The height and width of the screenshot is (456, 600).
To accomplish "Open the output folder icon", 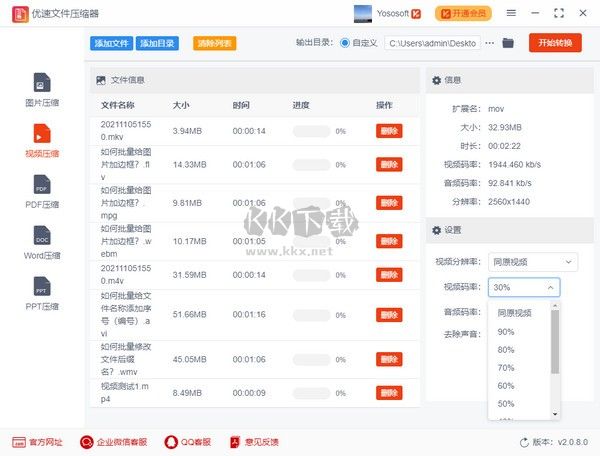I will [508, 43].
